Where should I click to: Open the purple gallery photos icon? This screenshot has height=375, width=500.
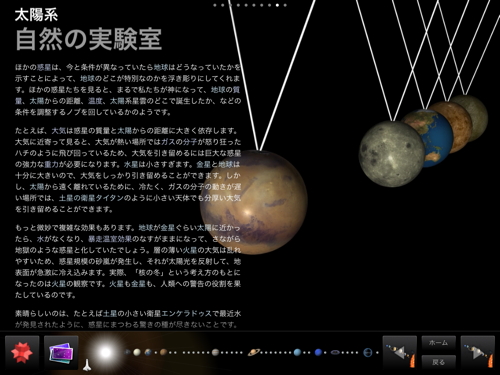[61, 353]
